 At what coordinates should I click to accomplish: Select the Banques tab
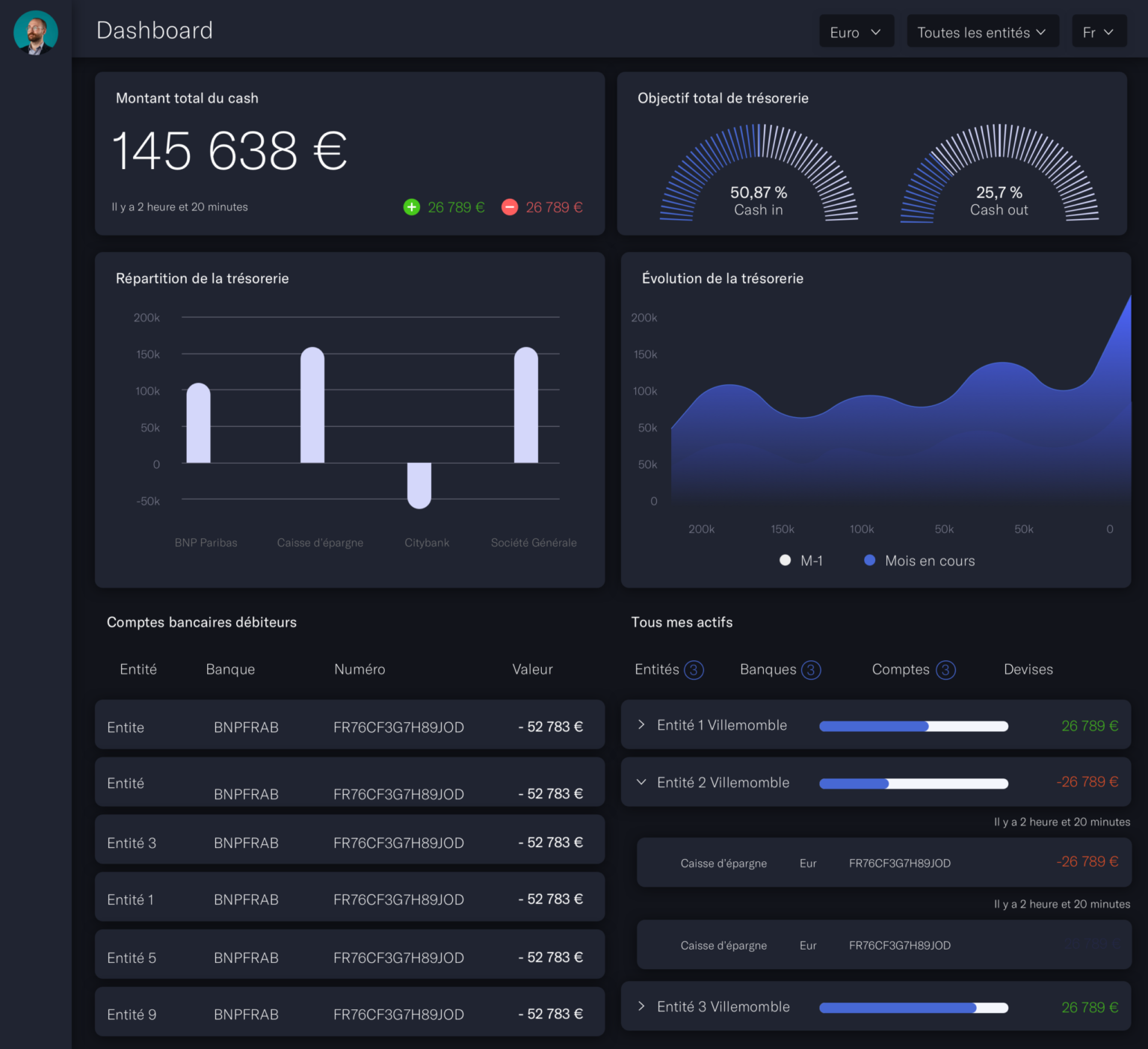(x=768, y=669)
